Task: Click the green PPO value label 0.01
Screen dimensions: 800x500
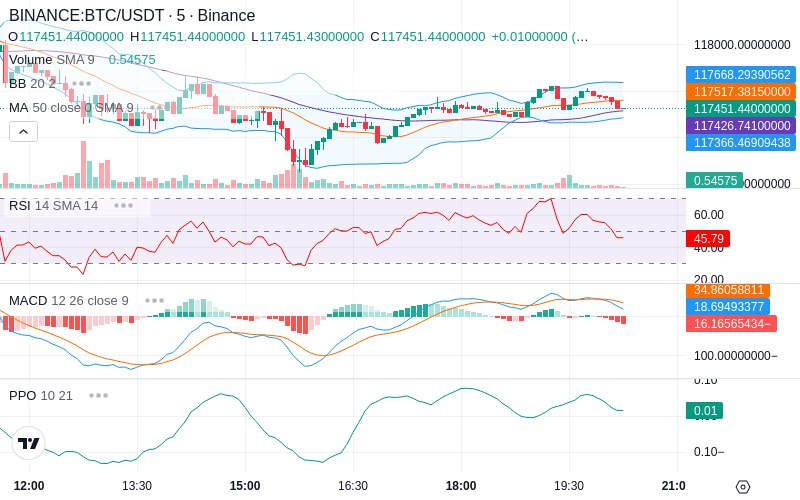Action: 705,411
